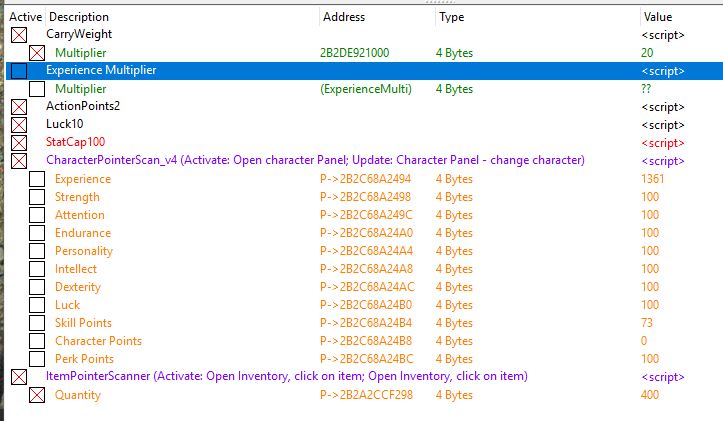723x421 pixels.
Task: Disable the CarryWeight script checkbox
Action: pyautogui.click(x=19, y=35)
